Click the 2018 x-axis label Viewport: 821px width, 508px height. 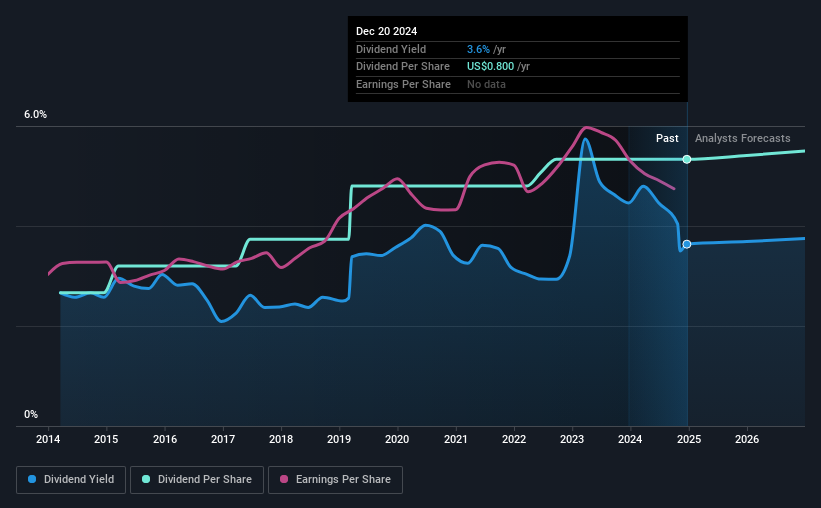[x=281, y=439]
